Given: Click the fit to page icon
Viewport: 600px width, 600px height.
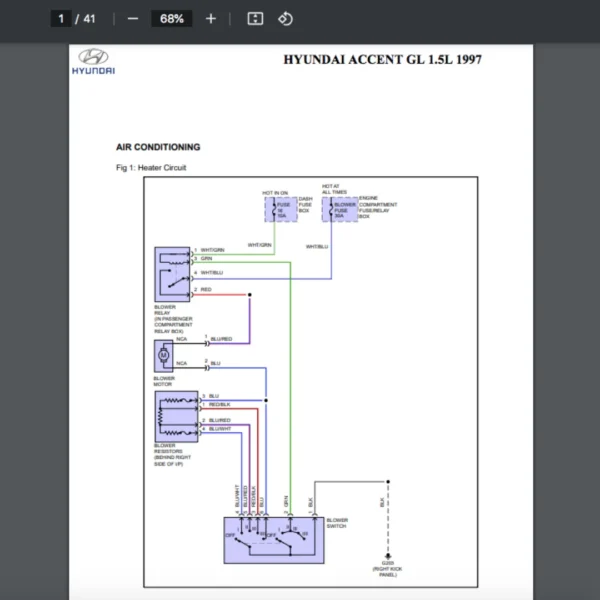Looking at the screenshot, I should [x=255, y=19].
